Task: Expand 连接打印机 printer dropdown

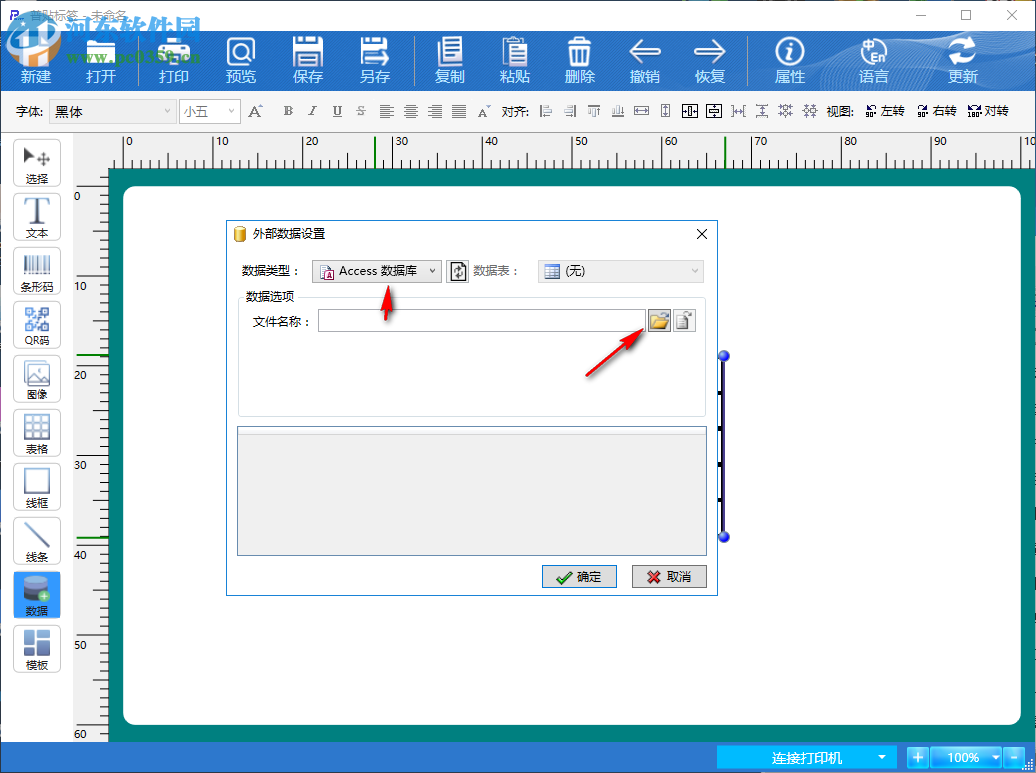Action: [x=881, y=757]
